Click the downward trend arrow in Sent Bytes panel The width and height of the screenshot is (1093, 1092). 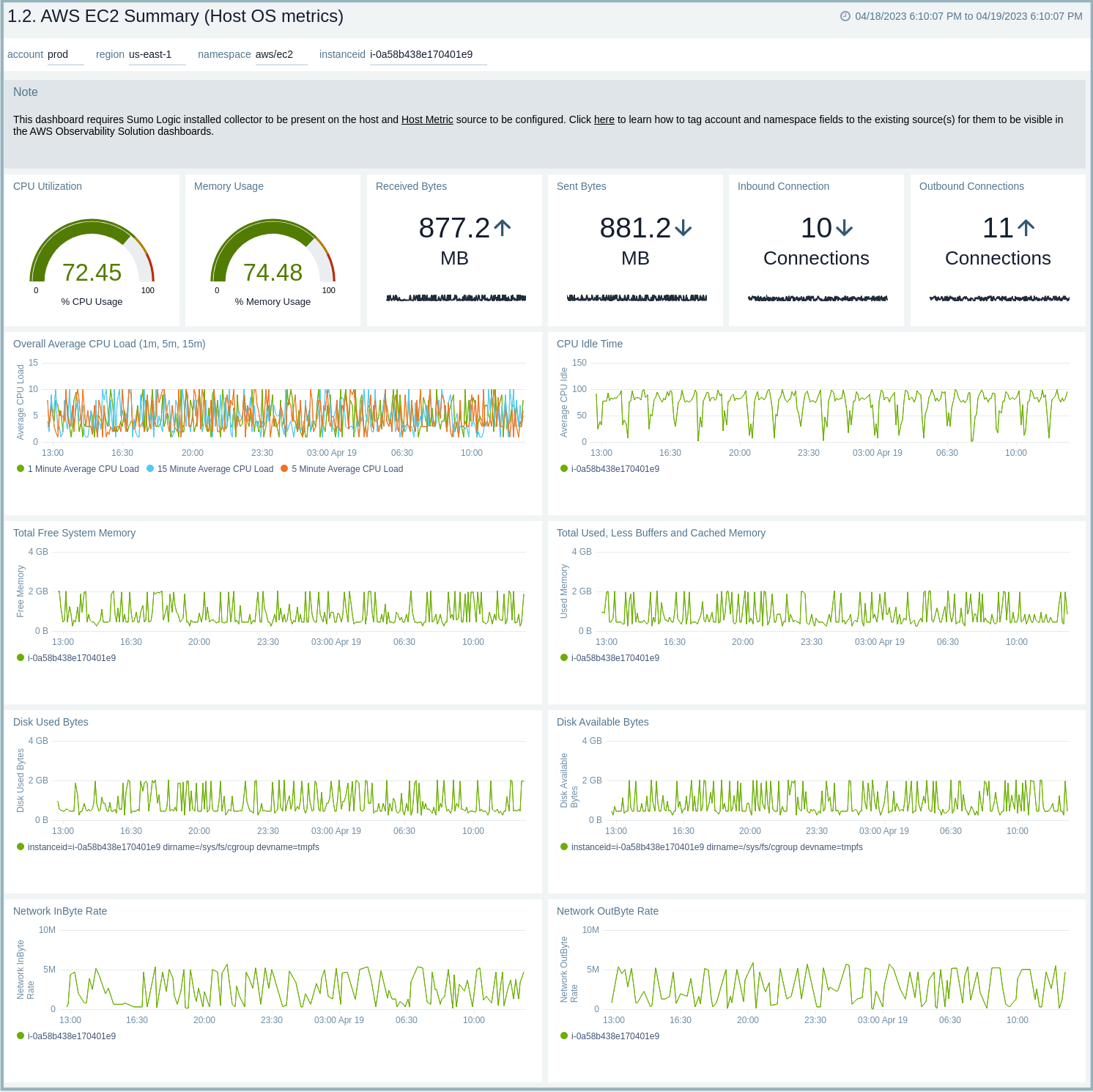tap(683, 228)
